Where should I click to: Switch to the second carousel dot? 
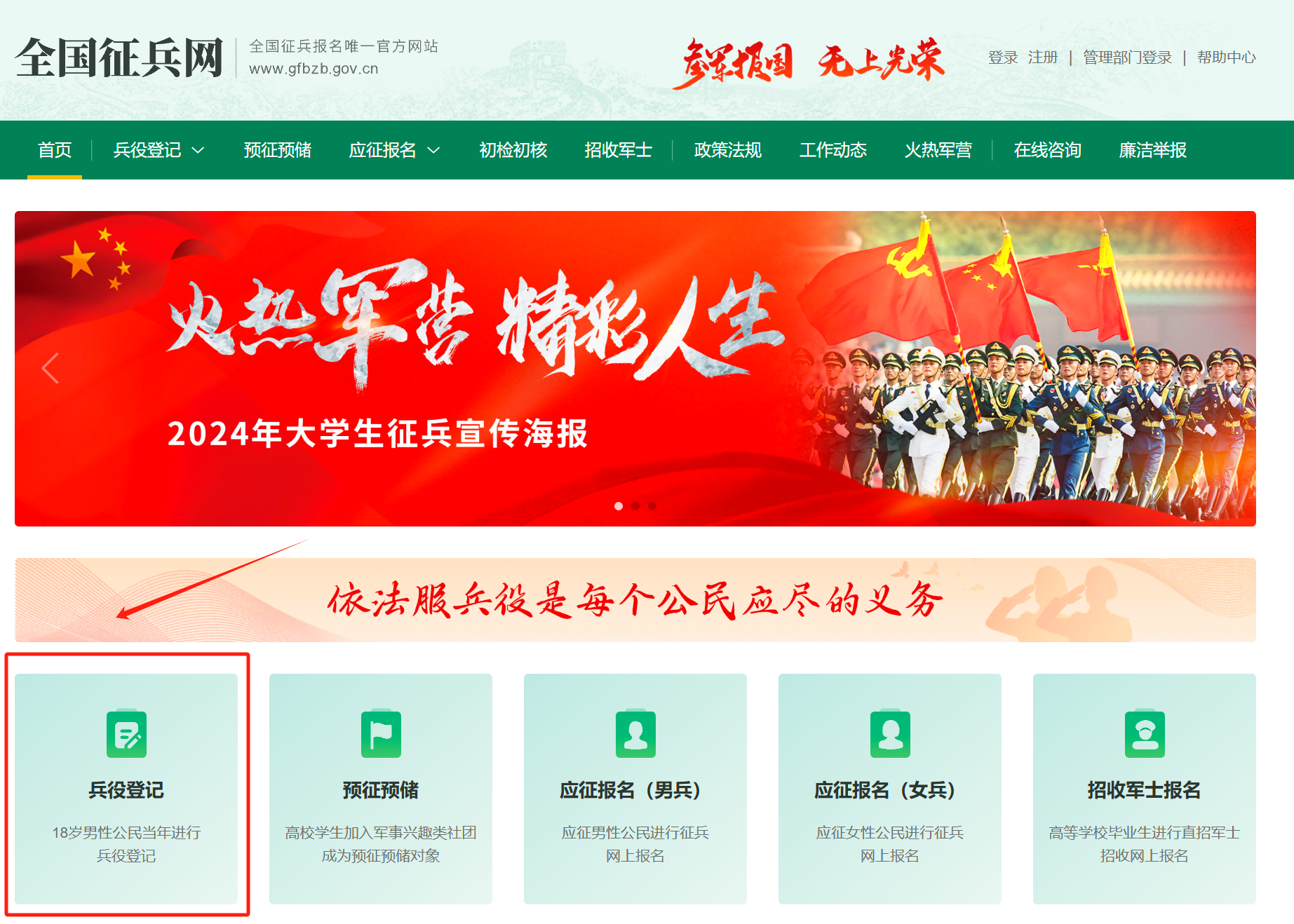tap(635, 505)
